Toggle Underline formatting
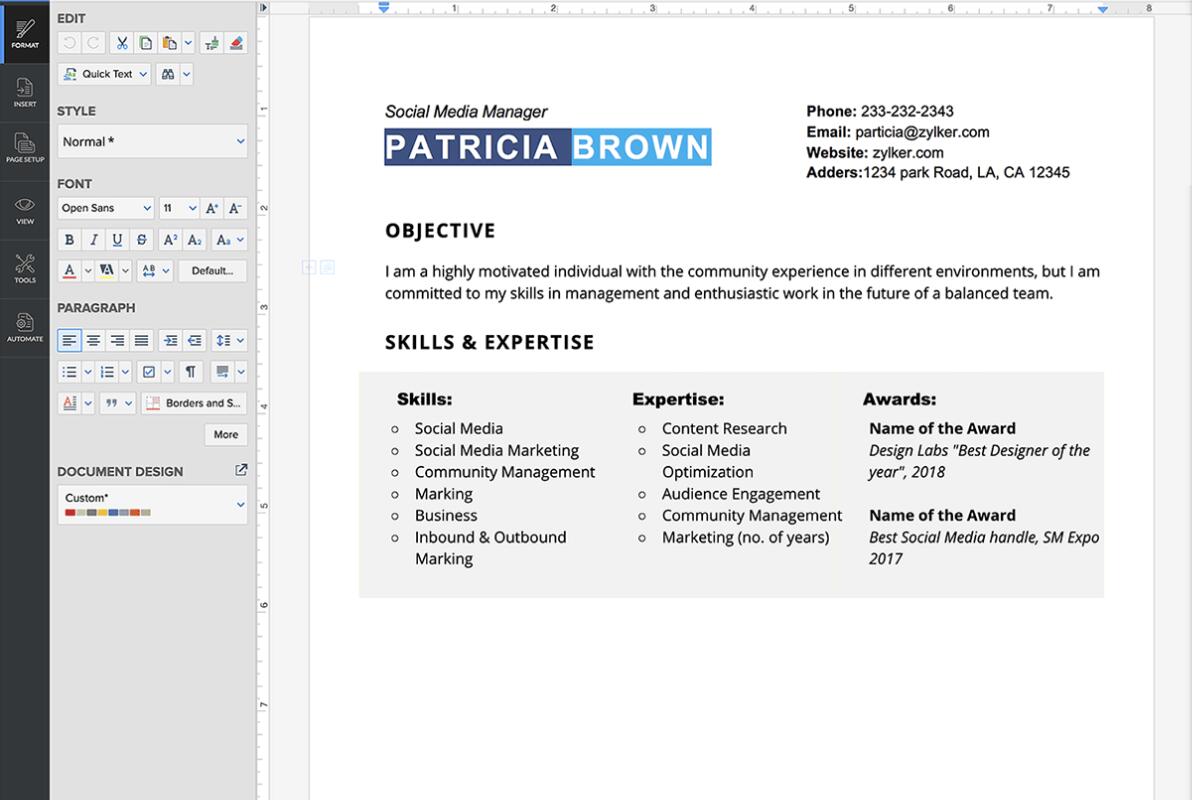Screen dimensions: 1192x800 tap(117, 240)
